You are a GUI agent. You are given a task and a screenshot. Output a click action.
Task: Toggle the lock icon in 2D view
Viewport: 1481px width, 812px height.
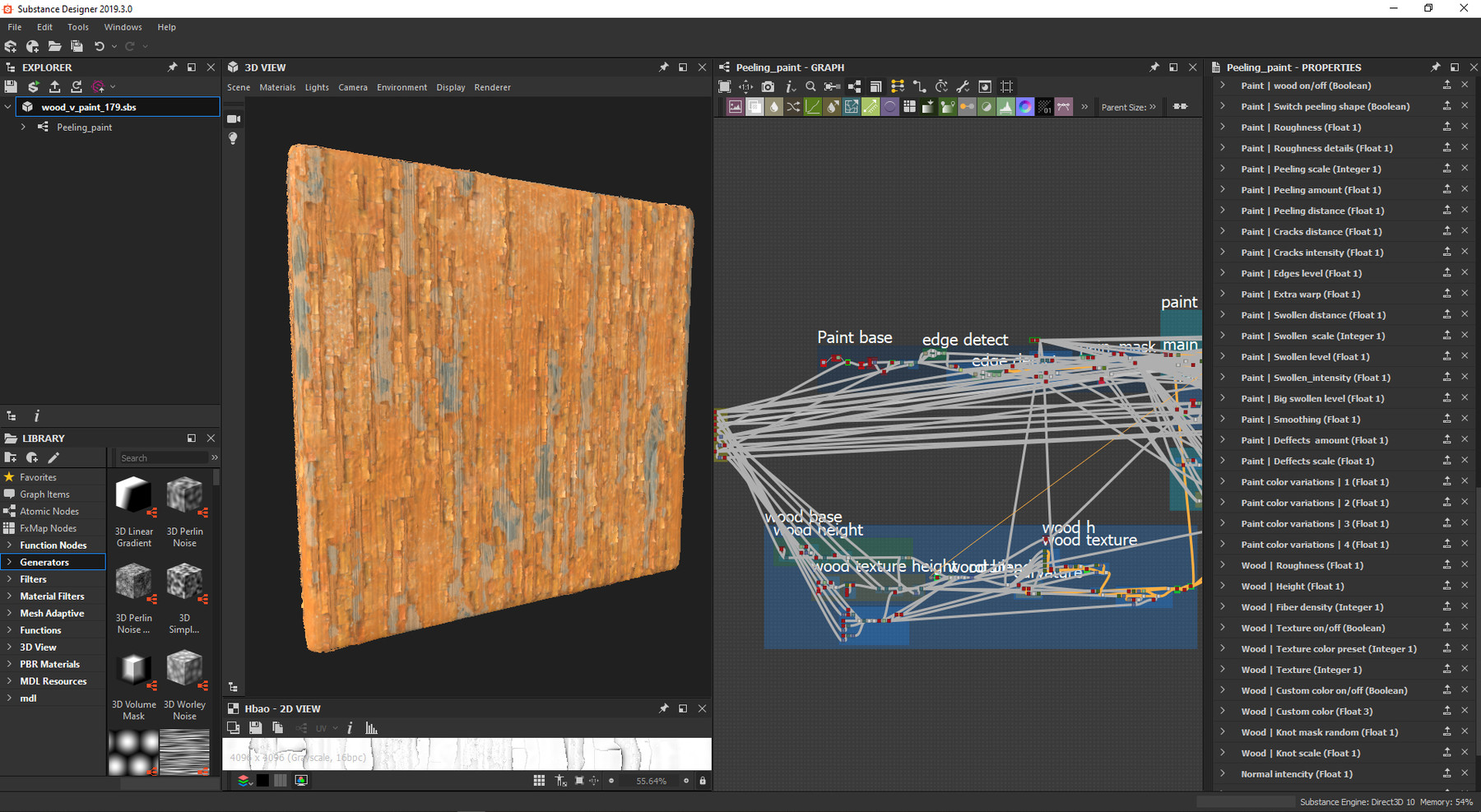pyautogui.click(x=703, y=781)
